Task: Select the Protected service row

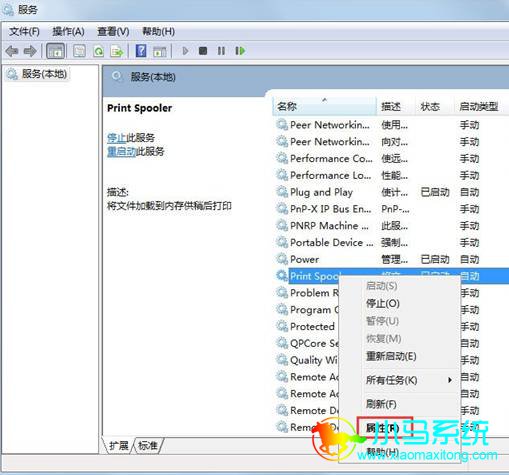Action: 312,326
